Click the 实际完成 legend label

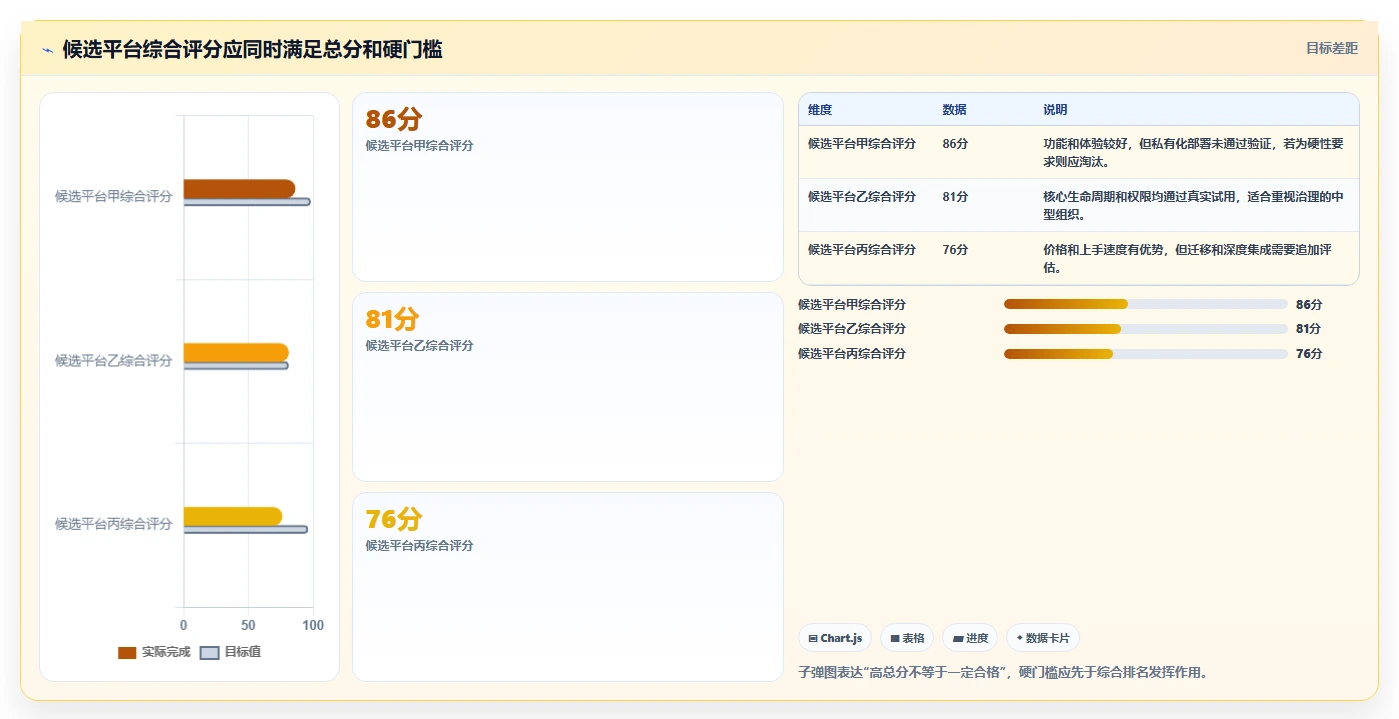click(x=166, y=652)
